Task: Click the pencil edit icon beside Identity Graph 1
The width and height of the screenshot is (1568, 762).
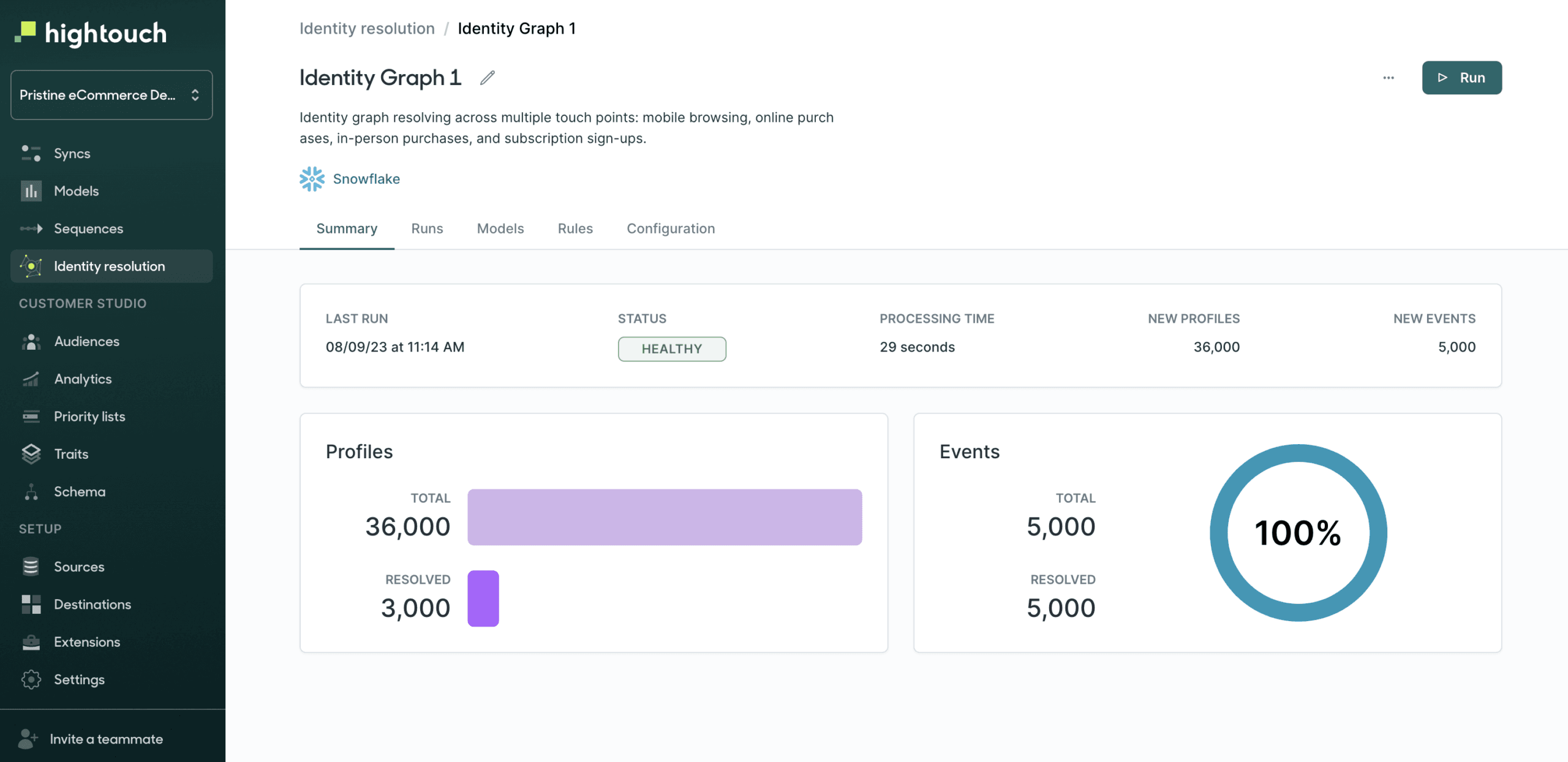Action: (x=487, y=78)
